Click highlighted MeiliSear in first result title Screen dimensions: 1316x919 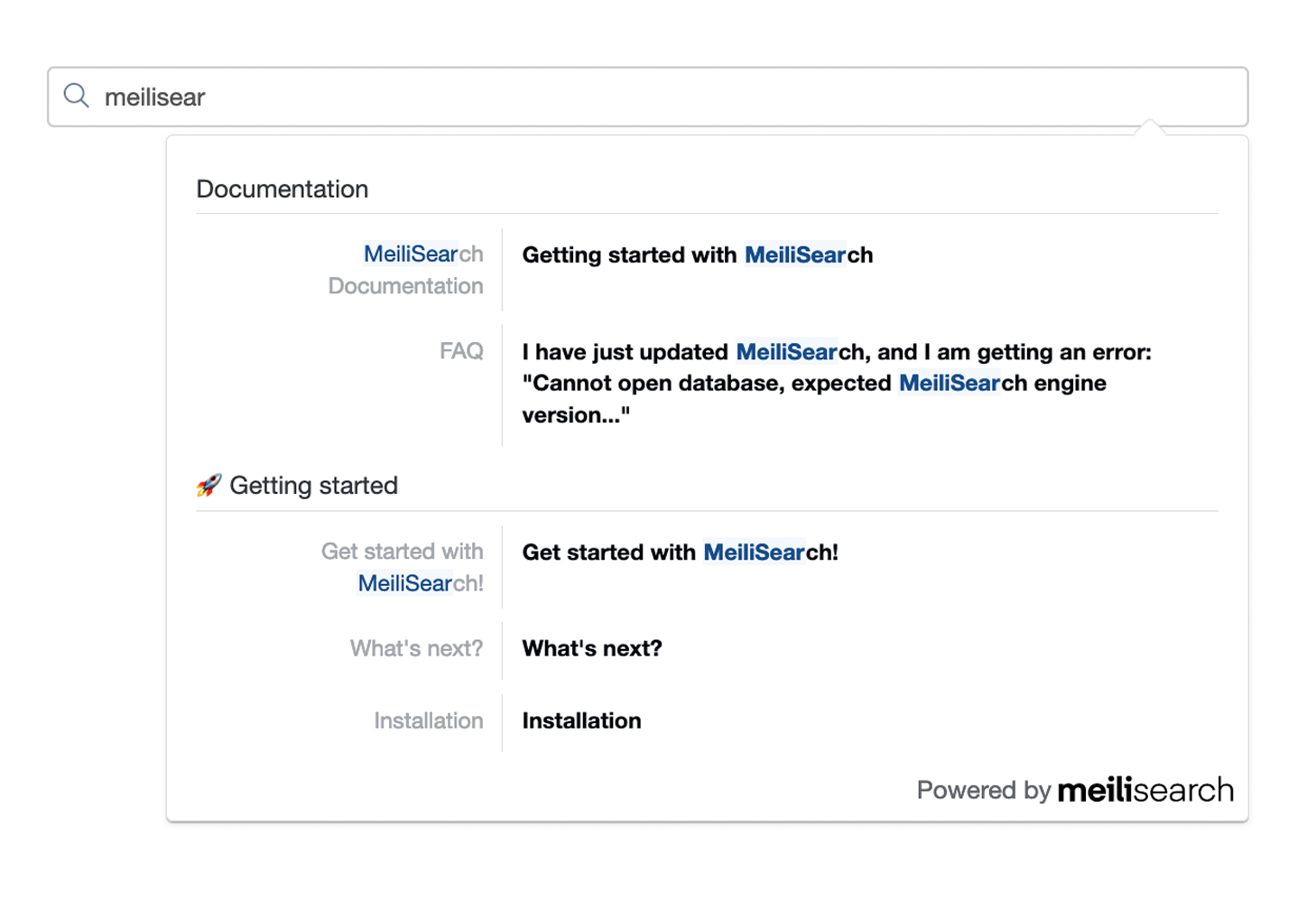coord(795,255)
